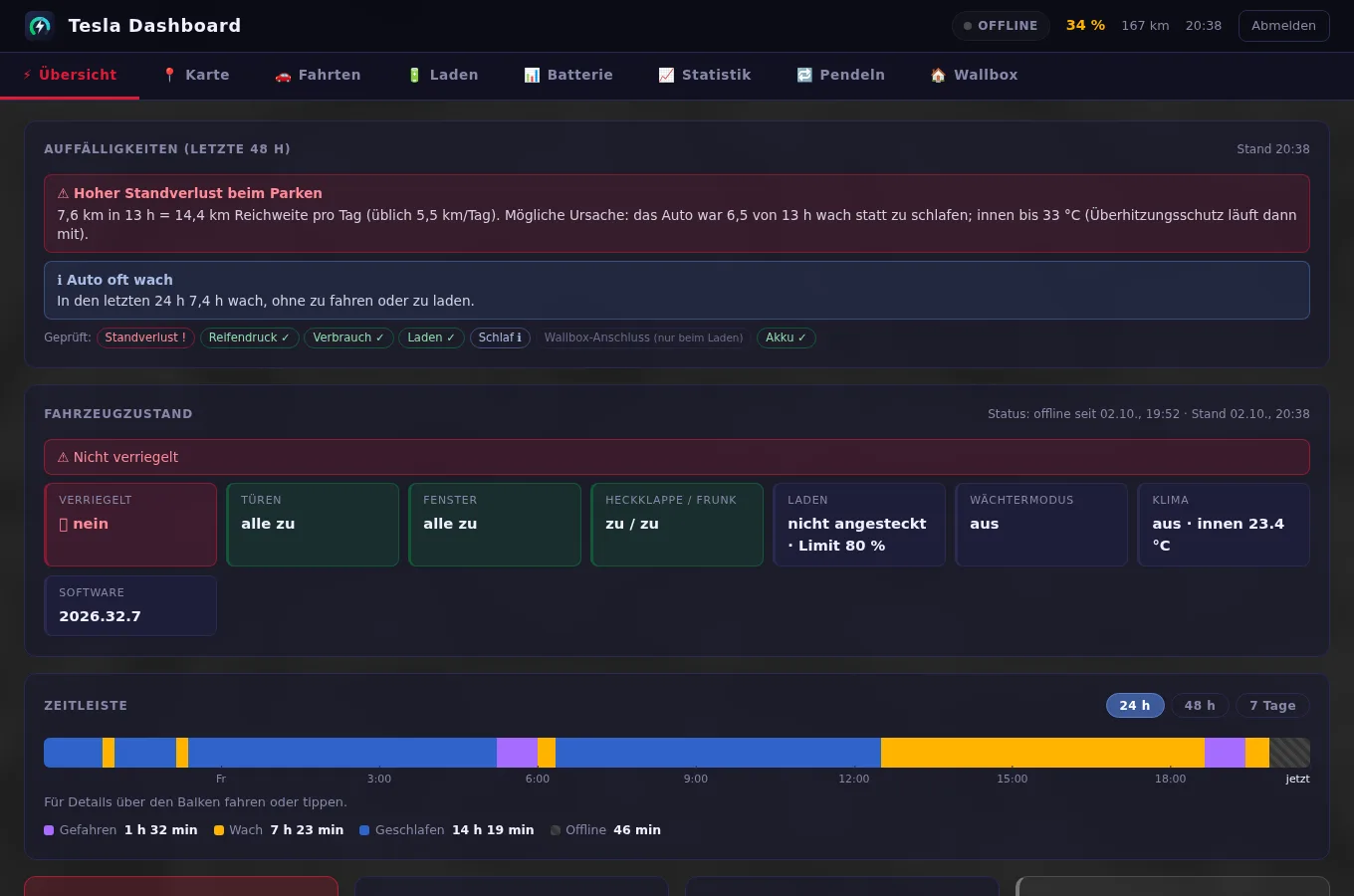Click the Wächtermodus aus card
The height and width of the screenshot is (896, 1354).
tap(1041, 525)
